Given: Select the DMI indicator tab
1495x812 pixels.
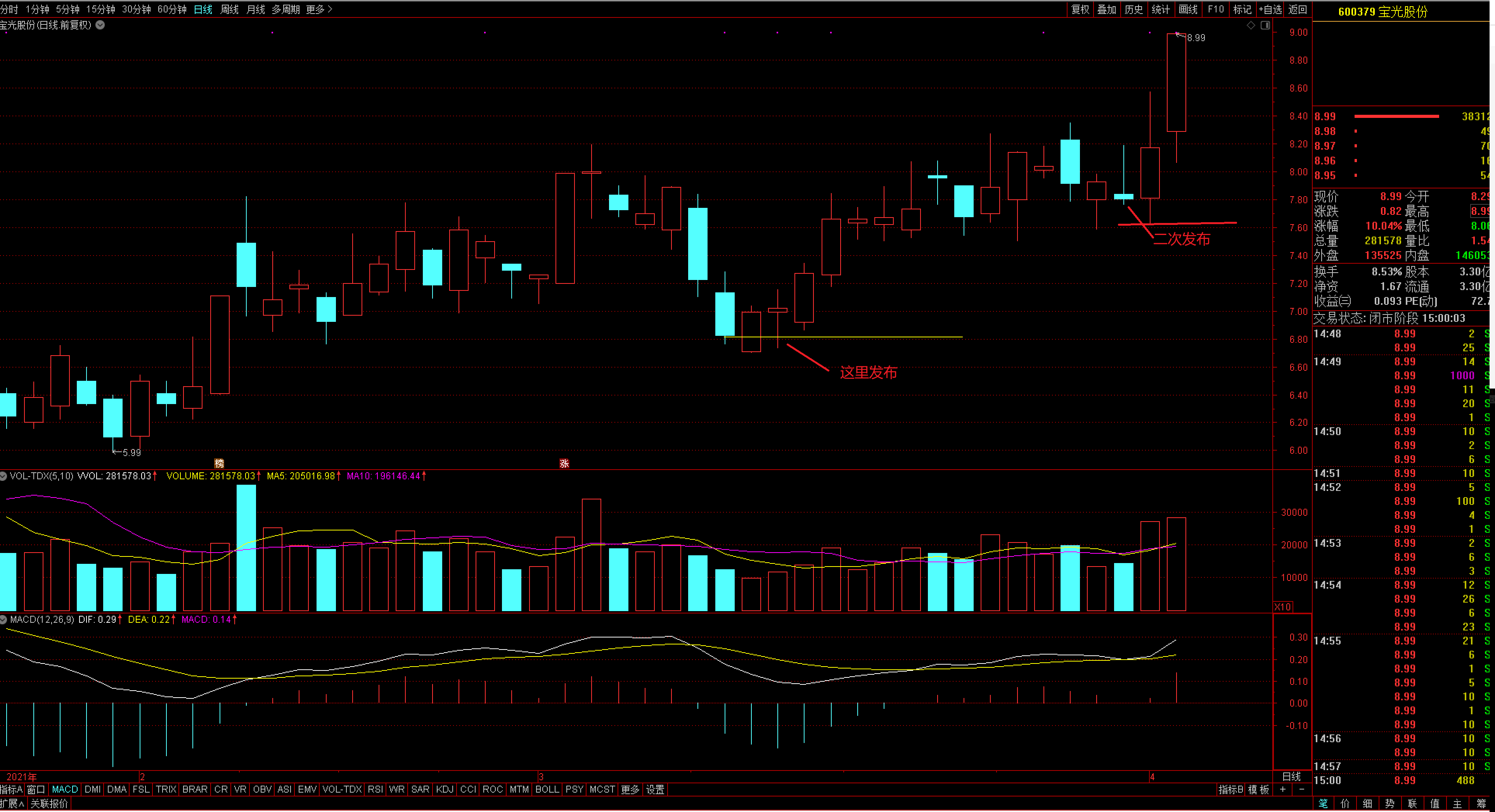Looking at the screenshot, I should [93, 790].
